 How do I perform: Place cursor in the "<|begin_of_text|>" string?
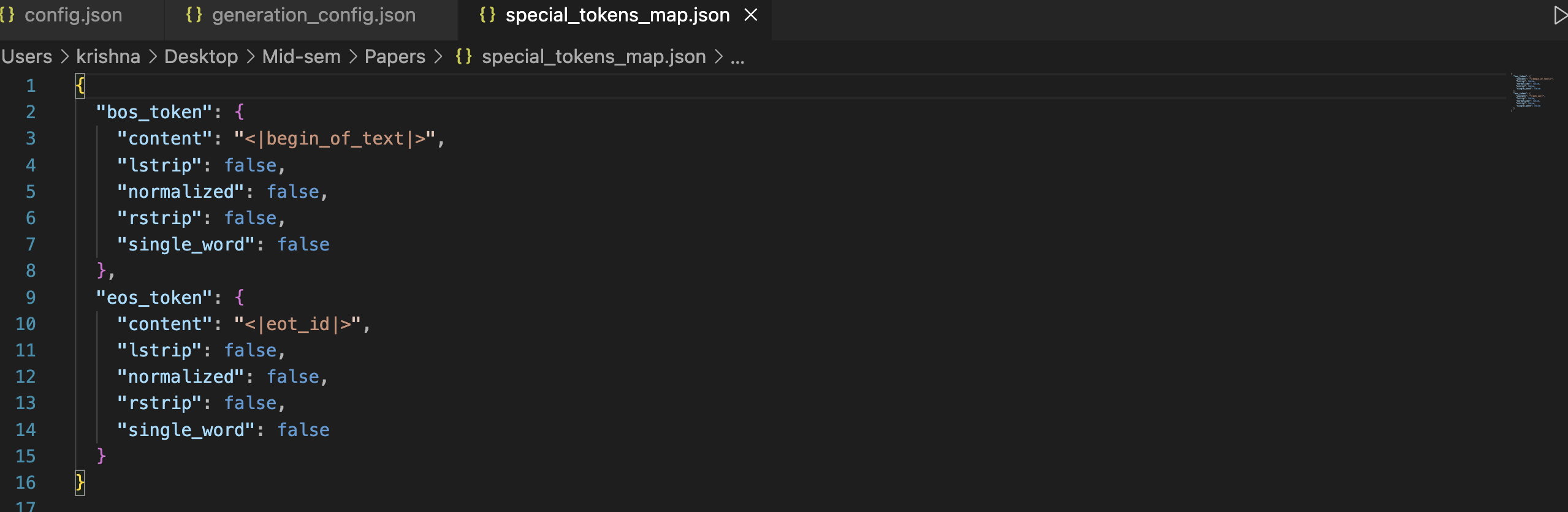click(335, 138)
